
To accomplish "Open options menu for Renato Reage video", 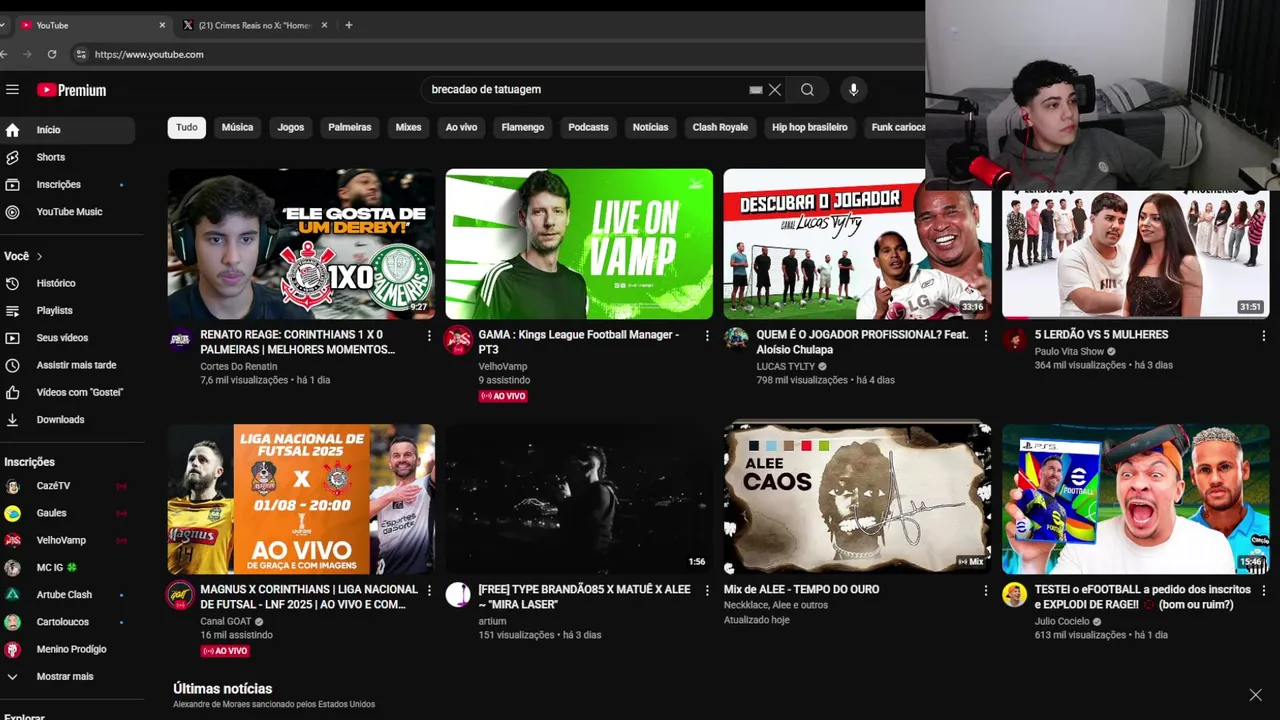I will [429, 336].
